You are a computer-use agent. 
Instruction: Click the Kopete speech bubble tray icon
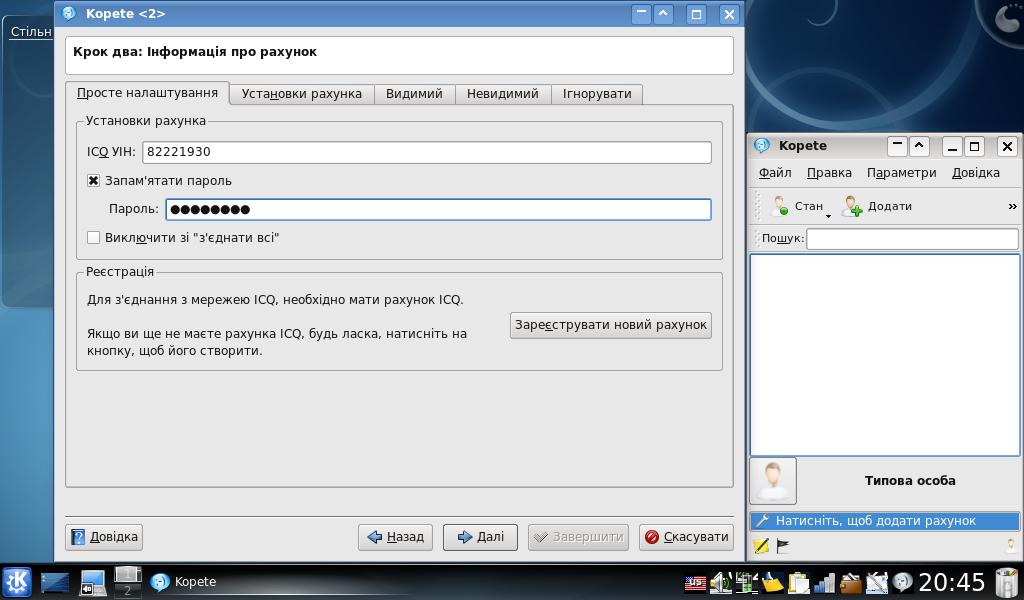(902, 582)
